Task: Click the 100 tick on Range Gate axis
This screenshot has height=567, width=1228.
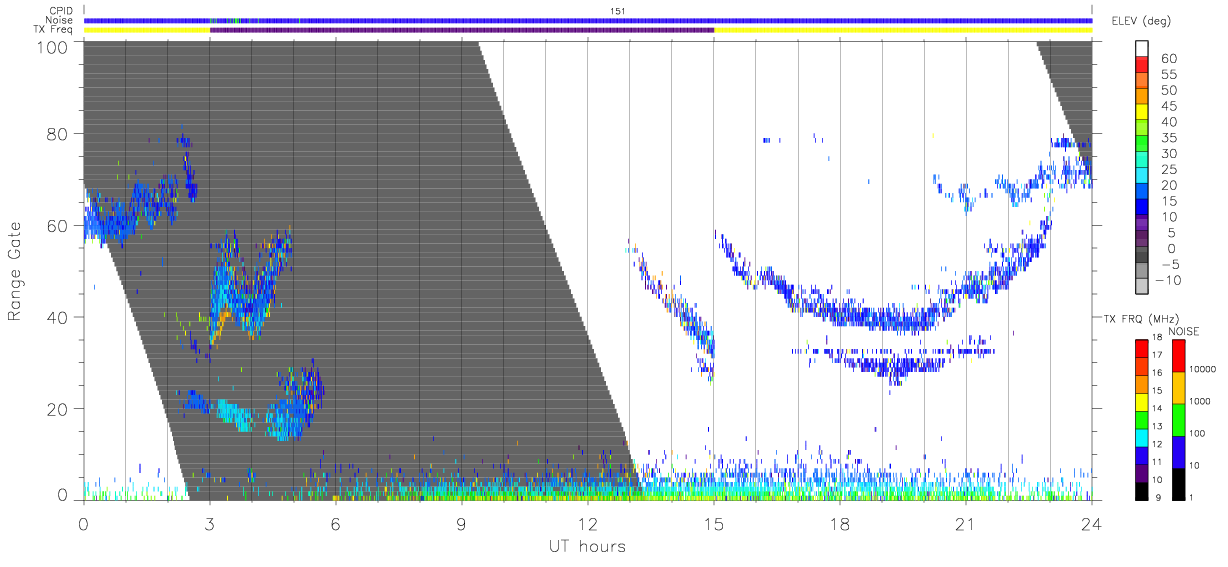Action: point(52,48)
